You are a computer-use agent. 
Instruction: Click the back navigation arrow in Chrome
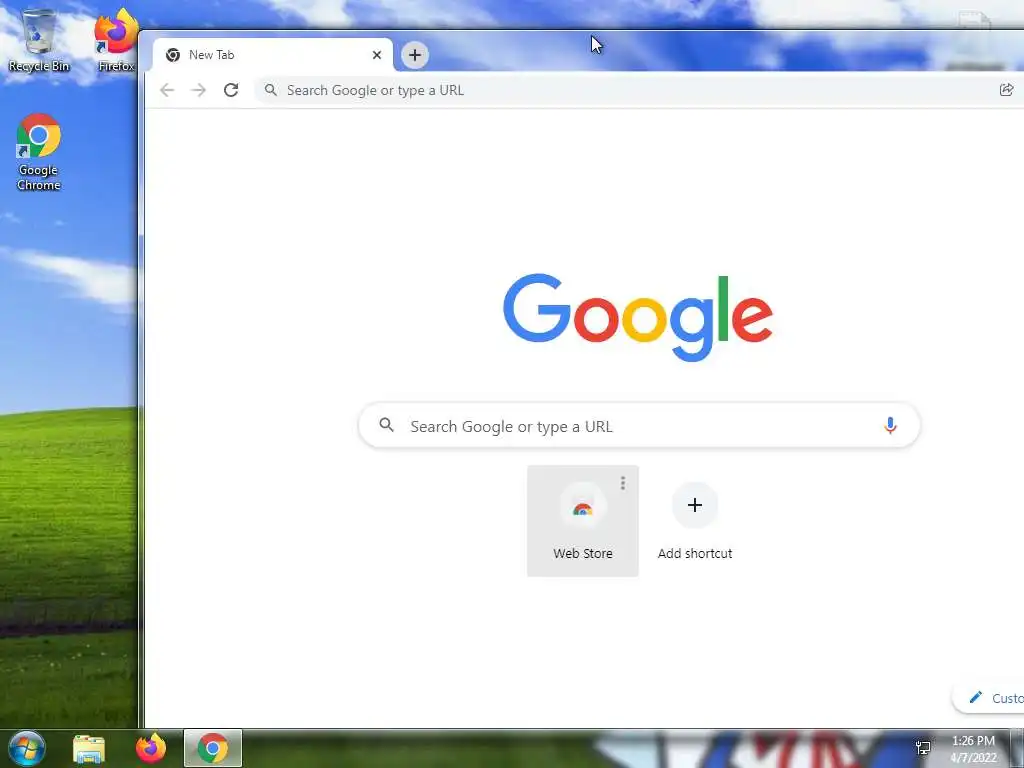point(167,90)
